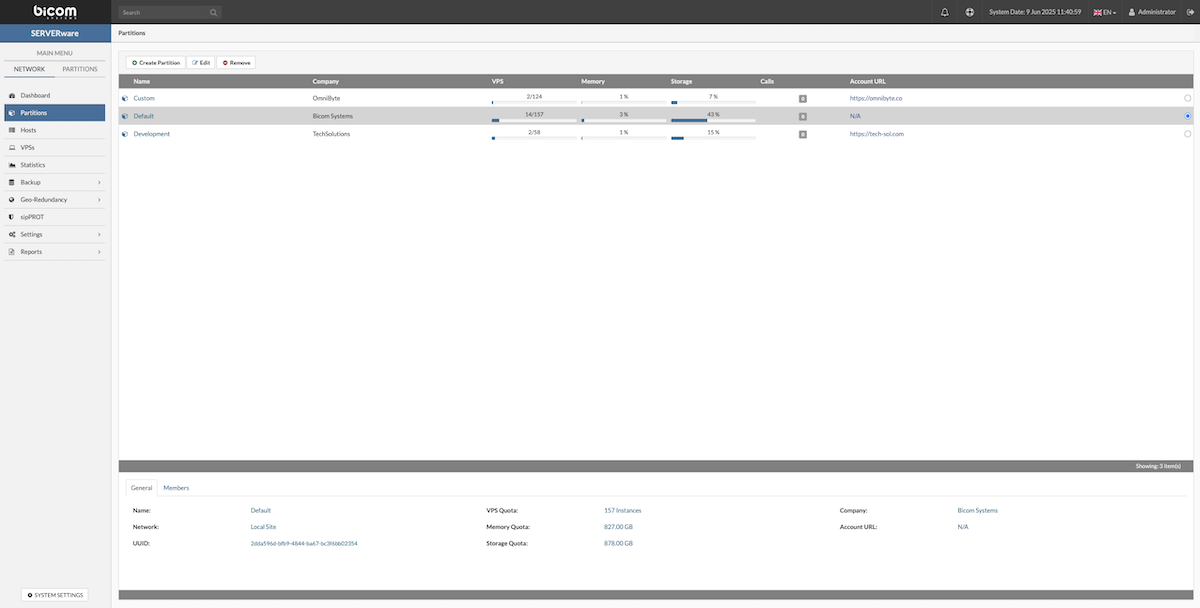Click the Default partition storage usage bar
Viewport: 1200px width, 608px height.
point(713,121)
